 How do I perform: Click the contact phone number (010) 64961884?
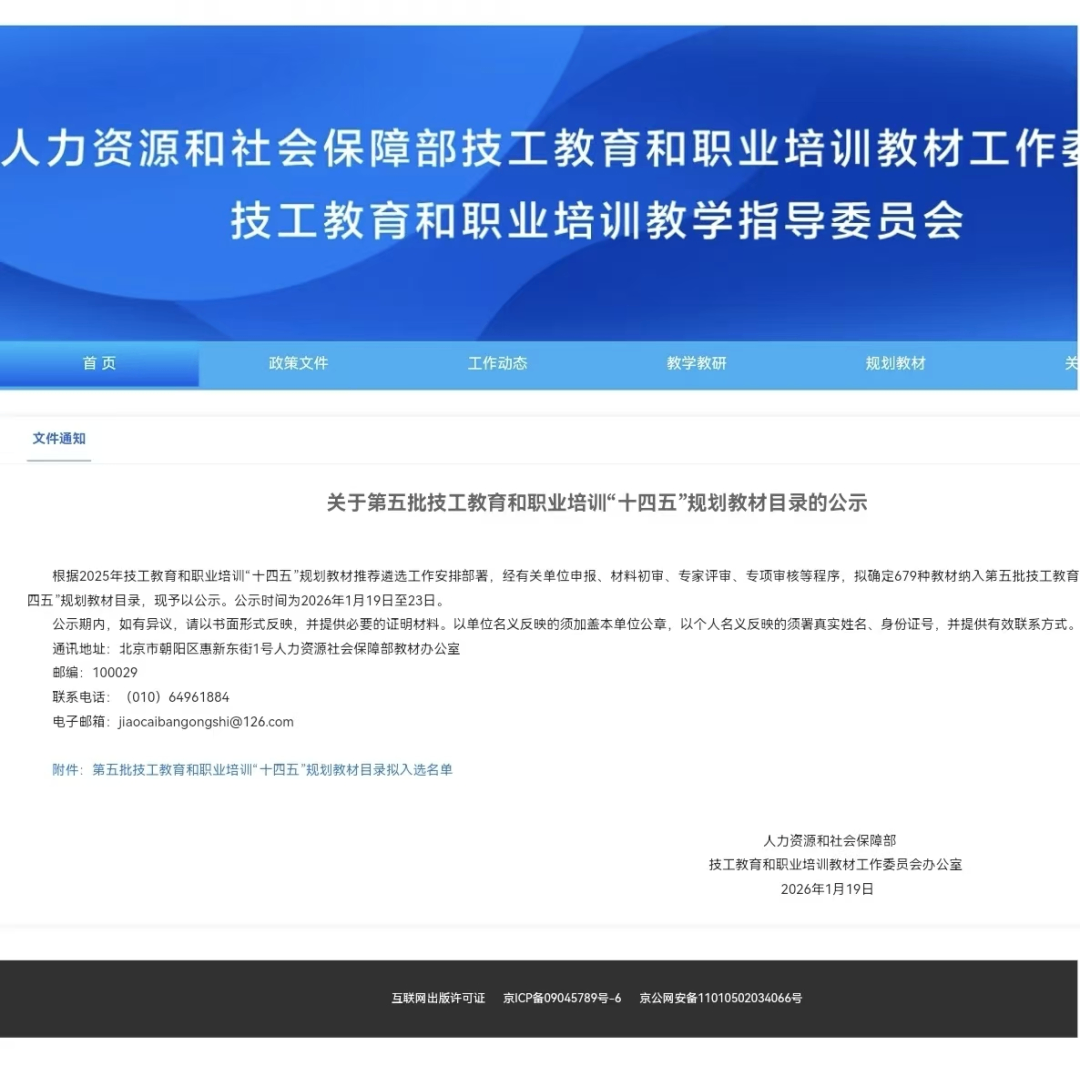pyautogui.click(x=176, y=697)
